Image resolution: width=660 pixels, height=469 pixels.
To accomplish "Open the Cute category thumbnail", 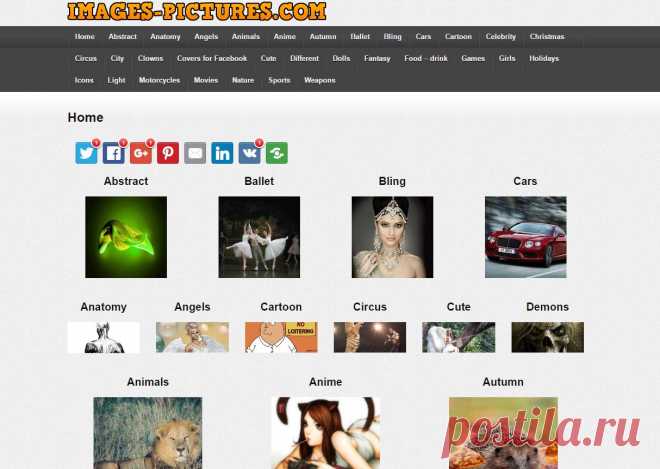I will [459, 337].
